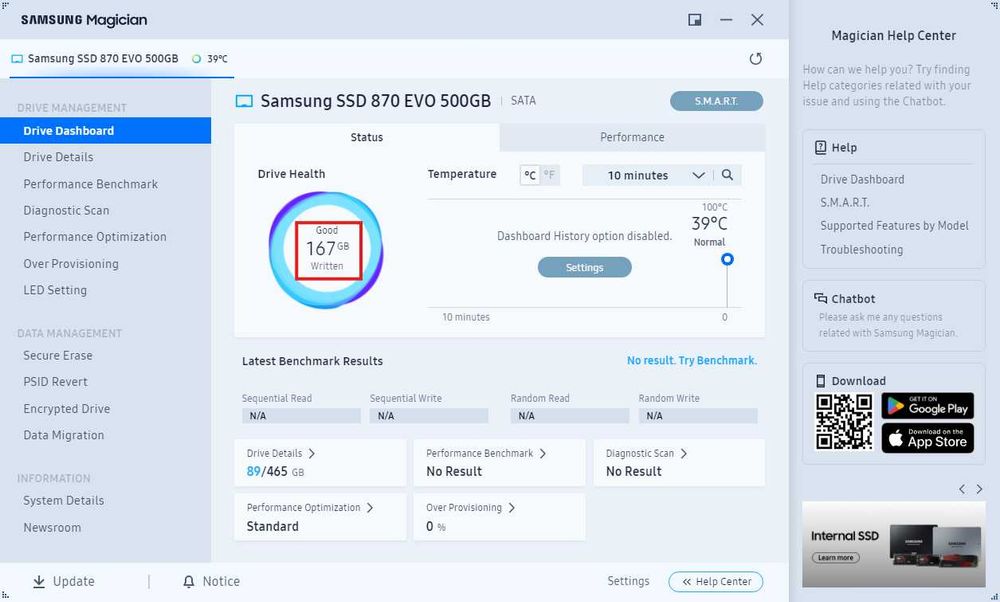Click the mini mode window icon

pyautogui.click(x=695, y=20)
